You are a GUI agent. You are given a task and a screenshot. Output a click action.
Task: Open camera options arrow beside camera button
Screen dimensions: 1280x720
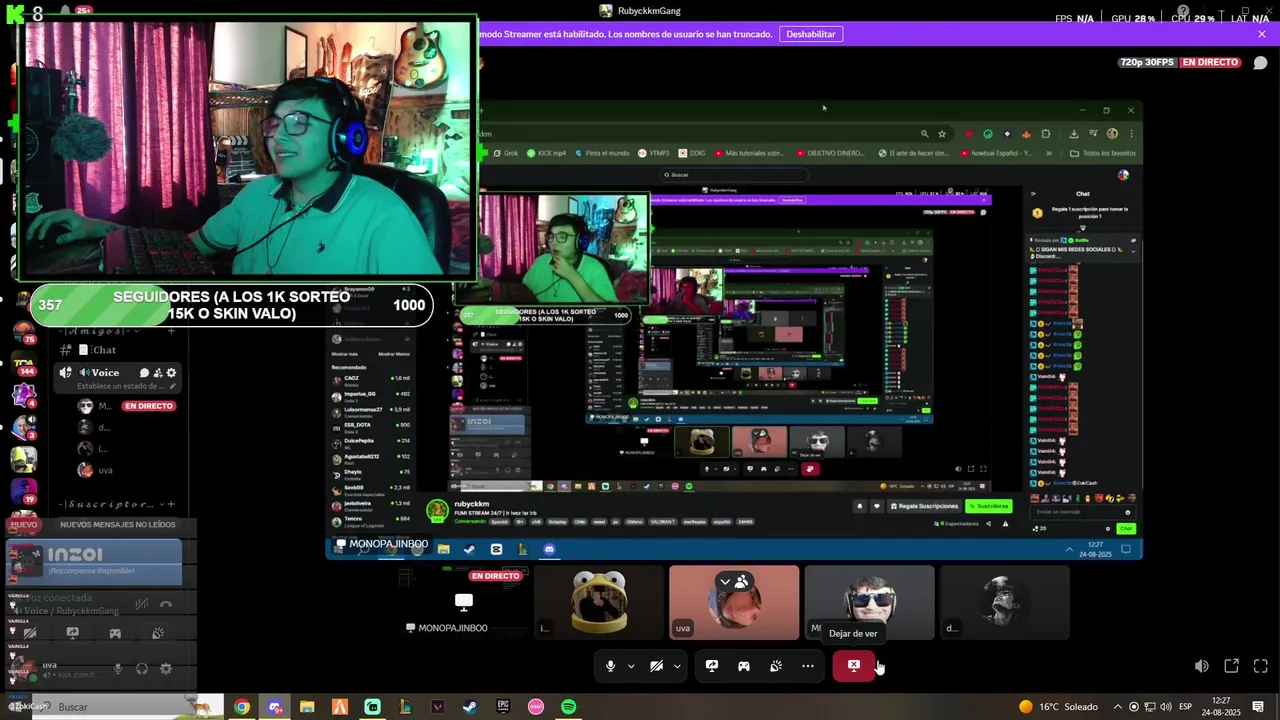[x=677, y=666]
